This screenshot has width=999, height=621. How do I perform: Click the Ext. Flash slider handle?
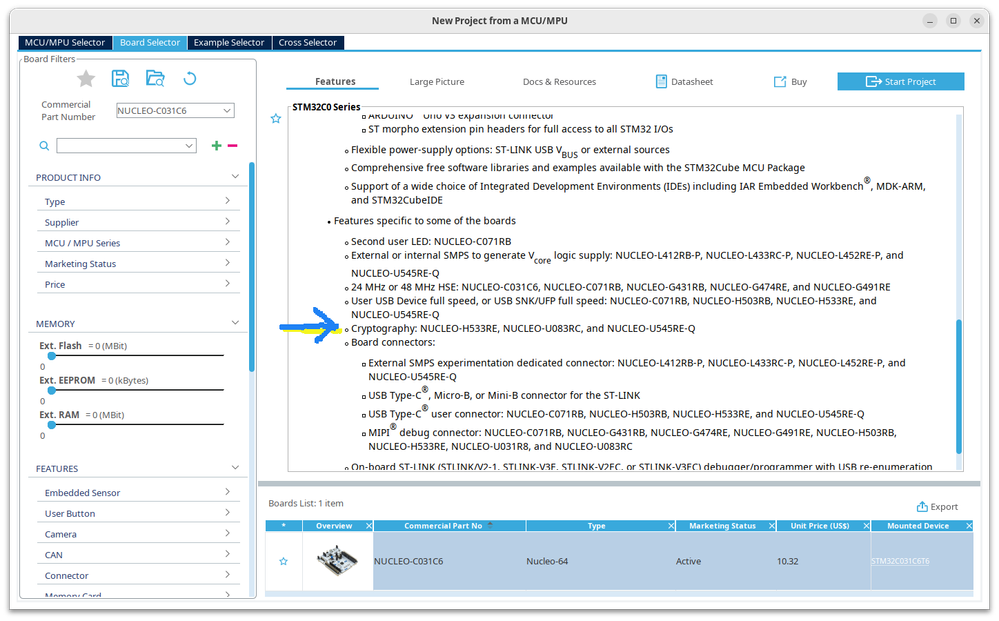pos(52,356)
